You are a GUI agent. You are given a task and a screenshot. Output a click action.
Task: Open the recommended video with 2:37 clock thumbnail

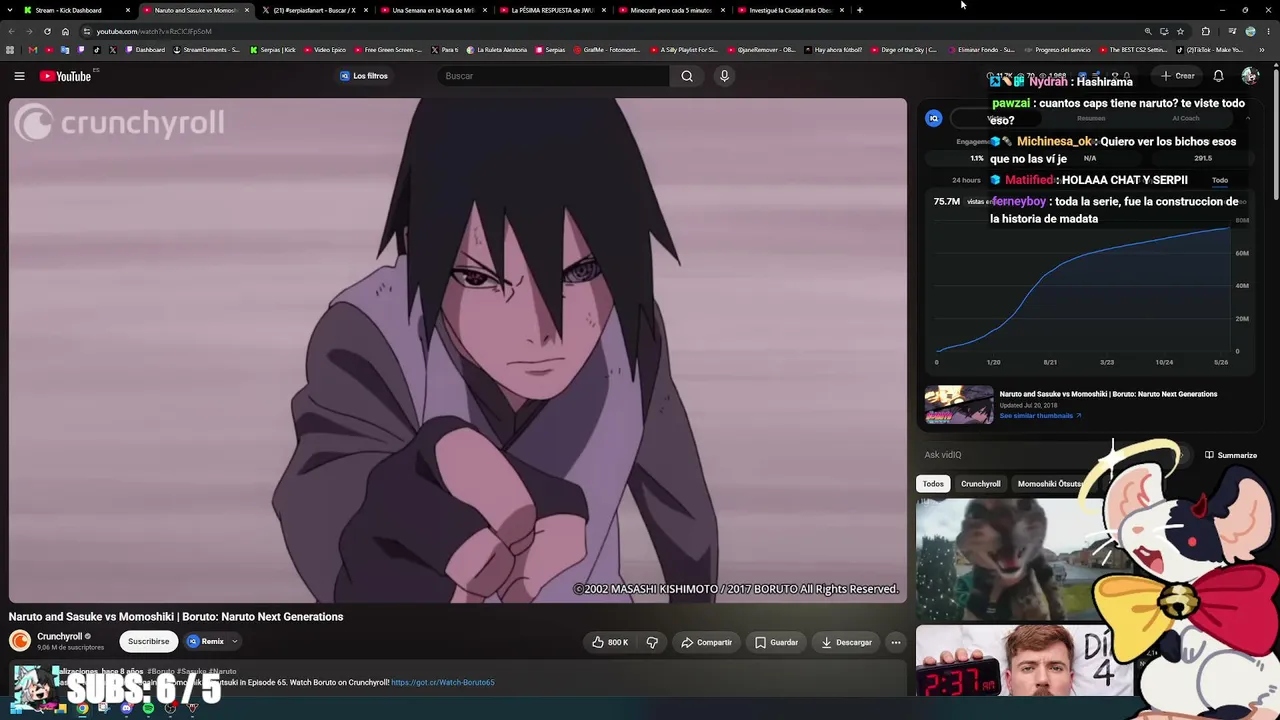pyautogui.click(x=1025, y=660)
